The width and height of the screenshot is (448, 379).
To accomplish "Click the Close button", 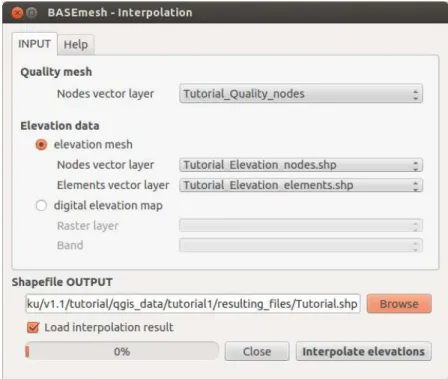I will coord(257,351).
